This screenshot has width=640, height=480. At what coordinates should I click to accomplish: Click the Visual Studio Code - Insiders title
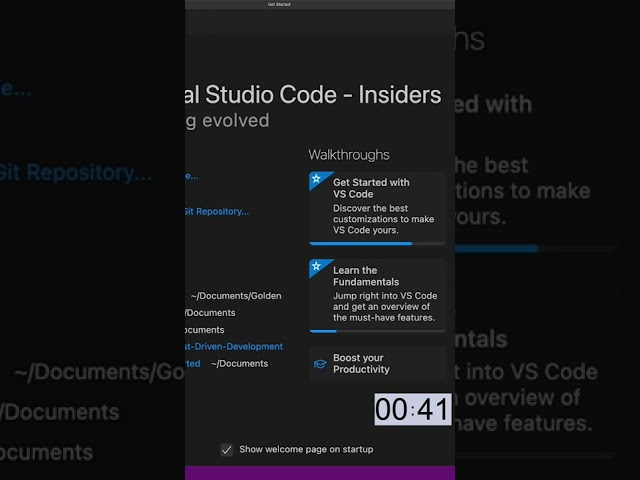pos(313,94)
